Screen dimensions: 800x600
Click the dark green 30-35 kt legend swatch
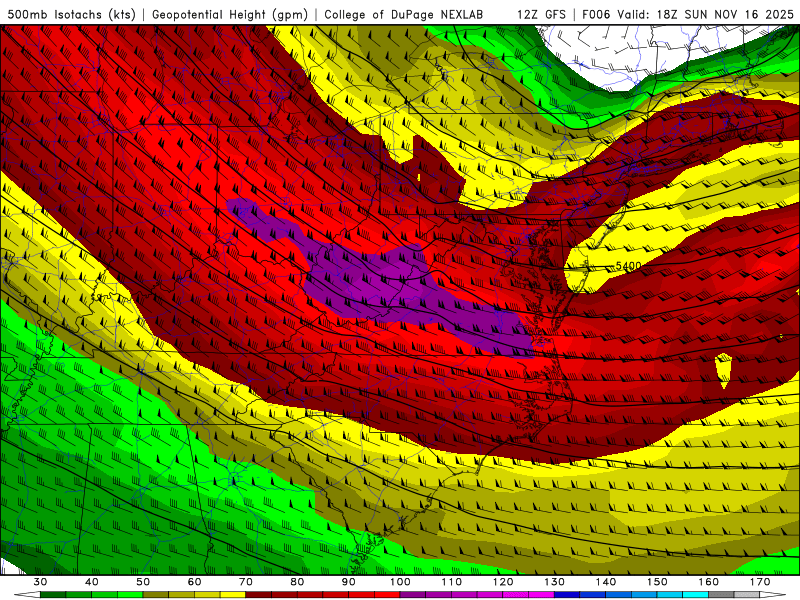53,594
